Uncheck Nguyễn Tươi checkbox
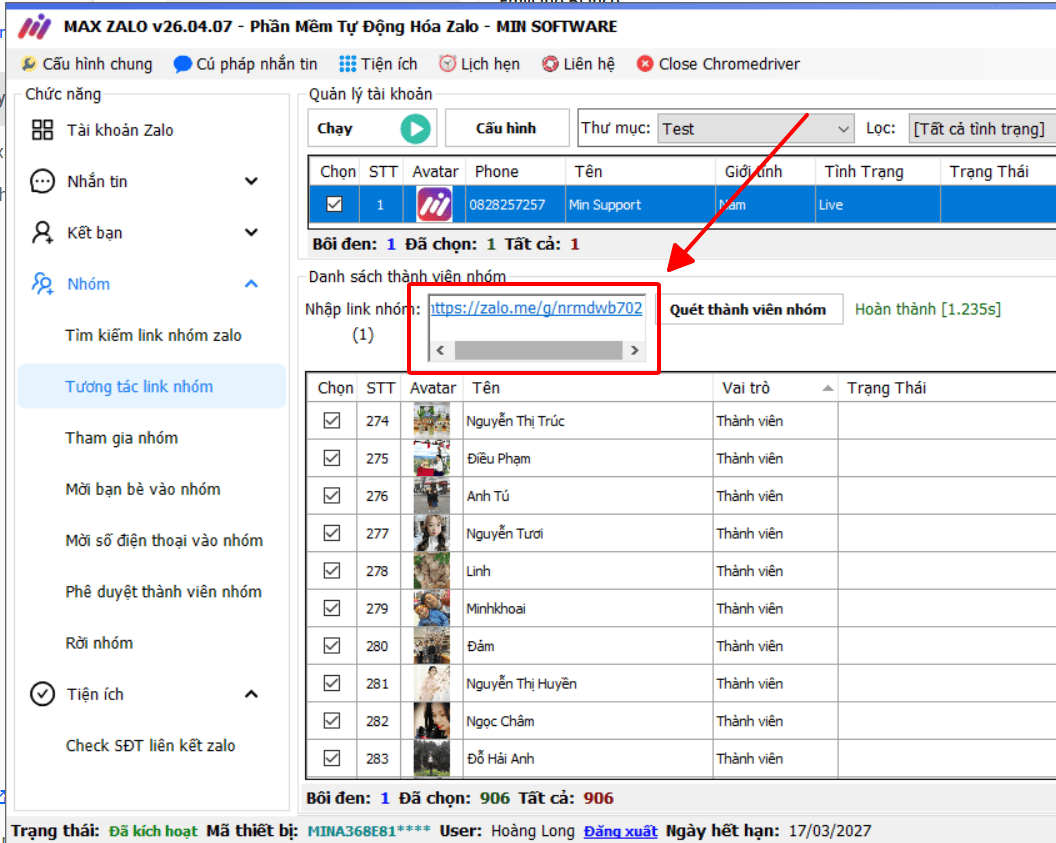This screenshot has height=843, width=1056. pyautogui.click(x=331, y=533)
